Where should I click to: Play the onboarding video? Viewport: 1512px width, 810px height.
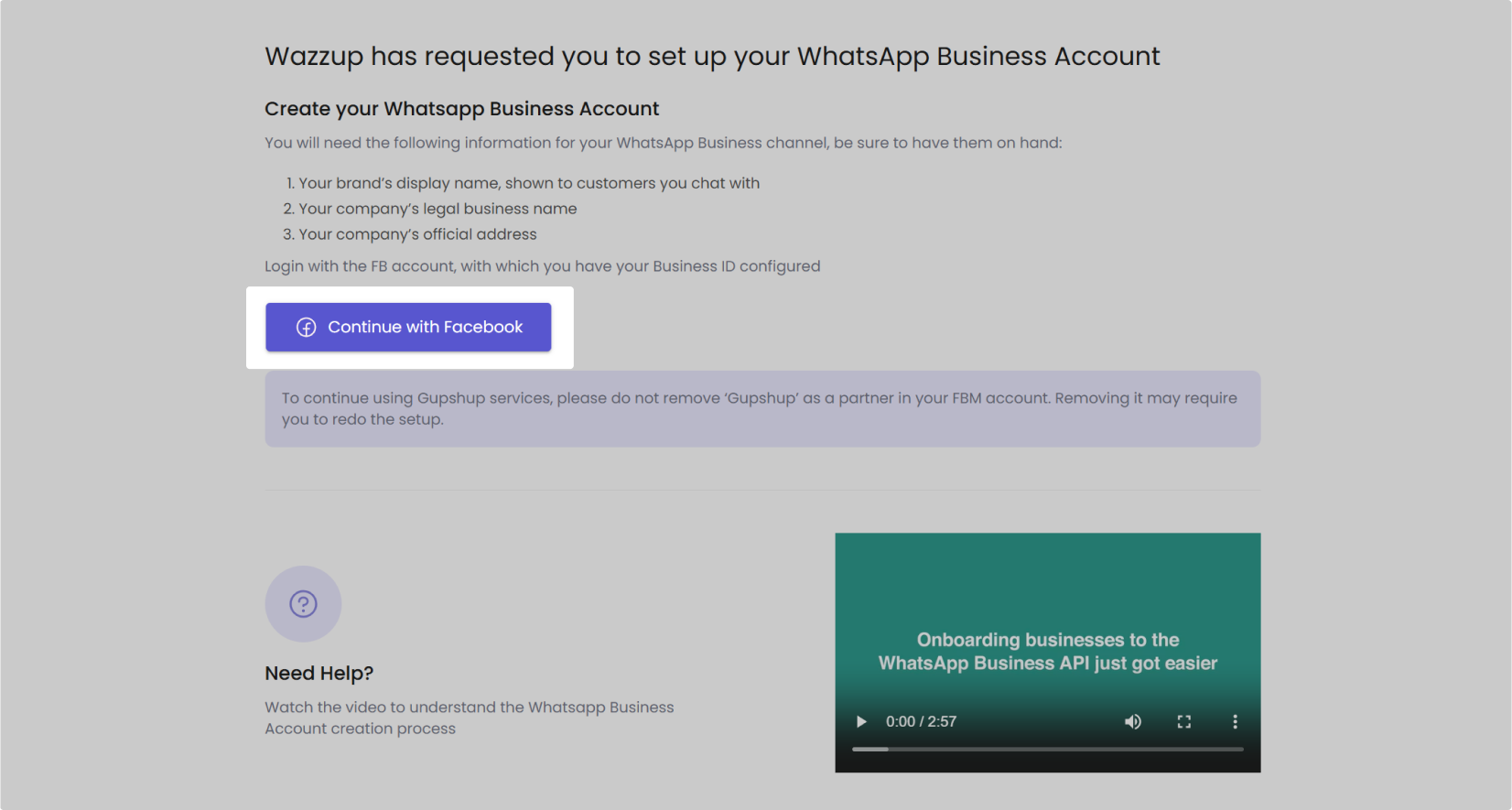861,721
